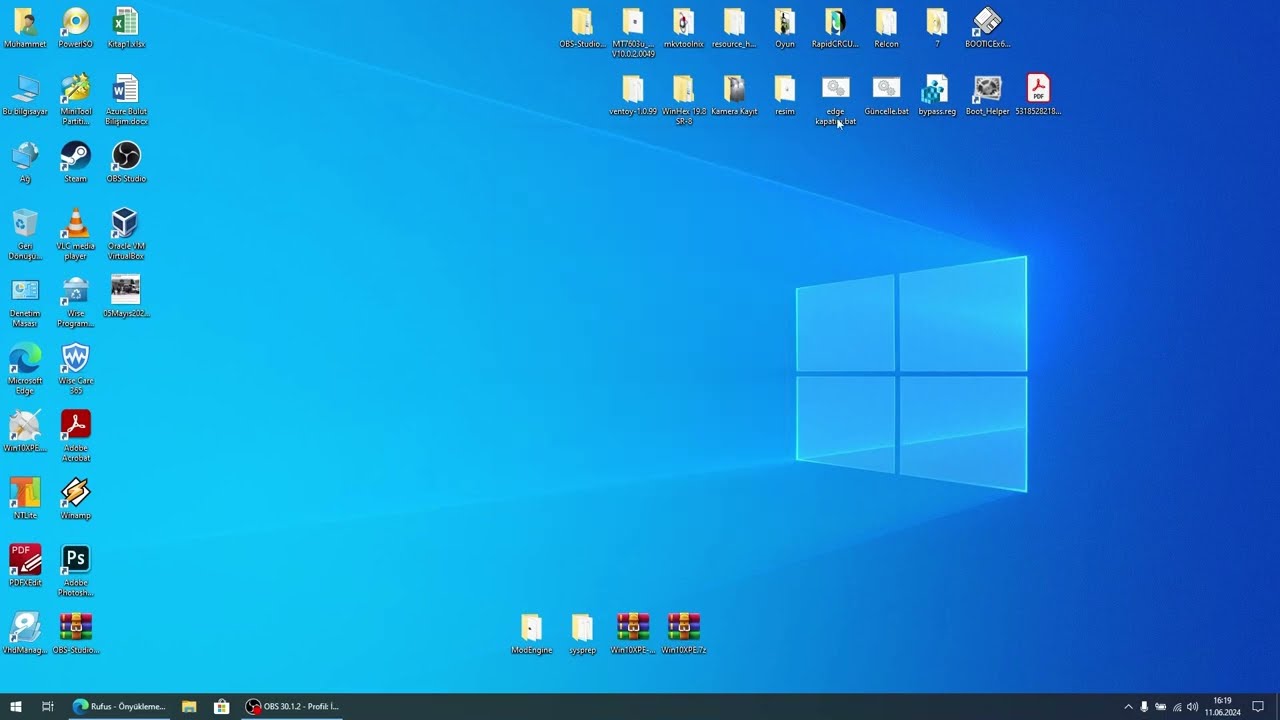
Task: Open the notification center
Action: click(1258, 706)
